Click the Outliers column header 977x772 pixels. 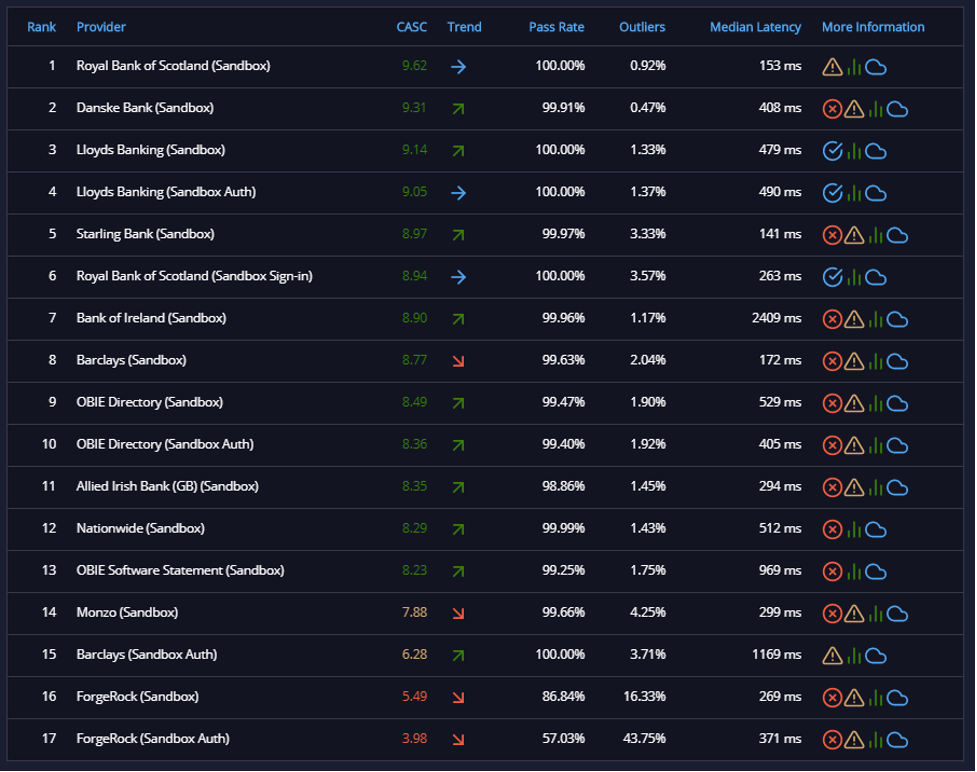point(642,27)
